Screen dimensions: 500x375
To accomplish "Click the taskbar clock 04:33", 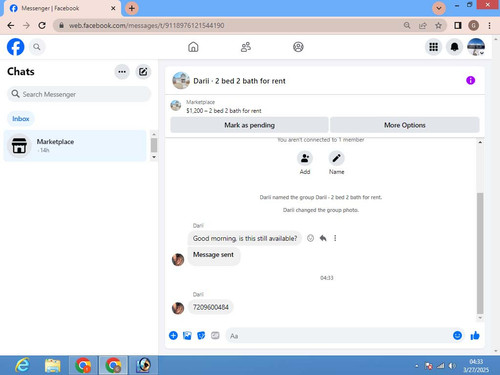I will click(x=476, y=361).
